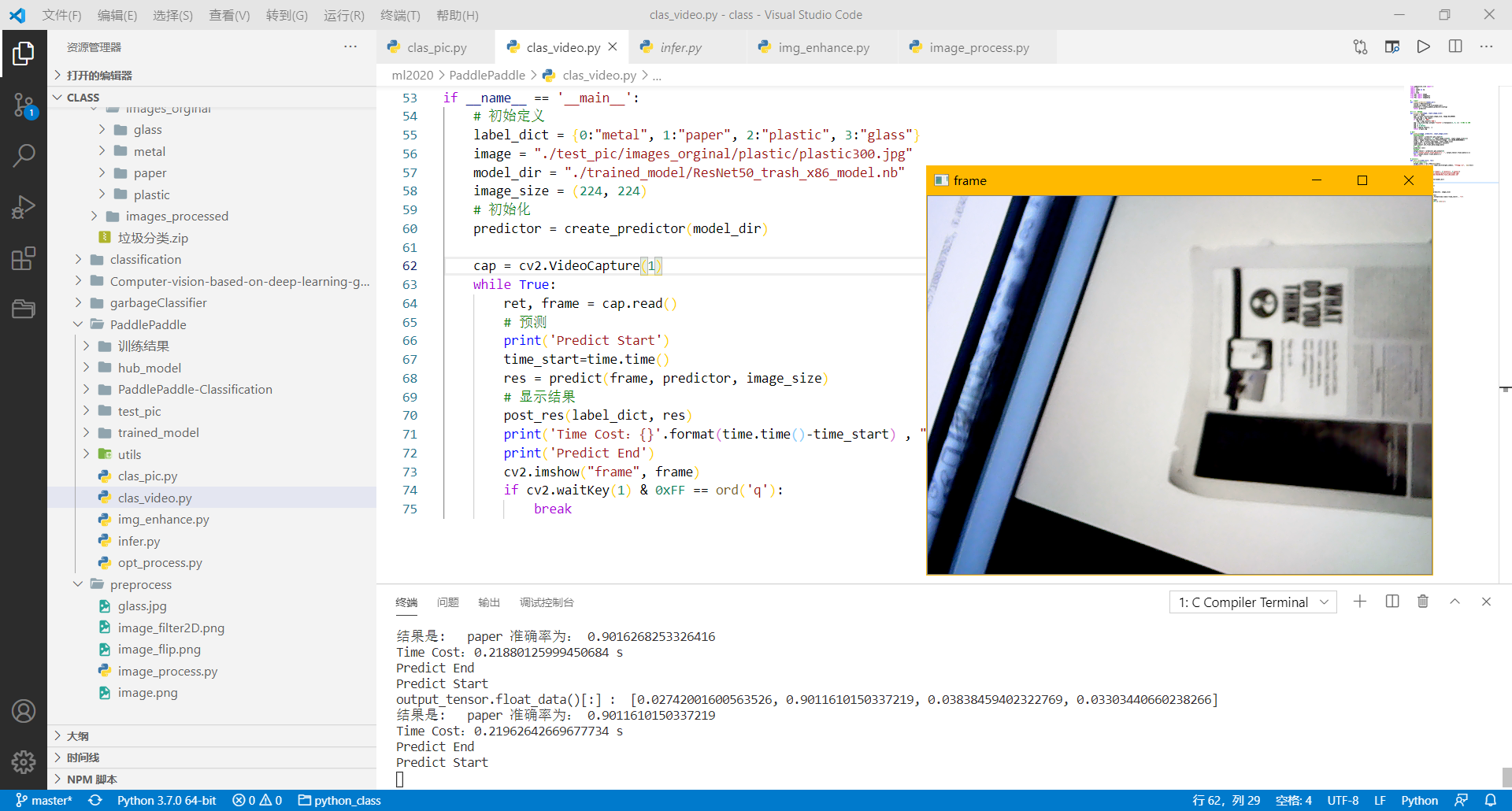Viewport: 1512px width, 811px height.
Task: Create a new terminal with plus icon
Action: click(x=1360, y=602)
